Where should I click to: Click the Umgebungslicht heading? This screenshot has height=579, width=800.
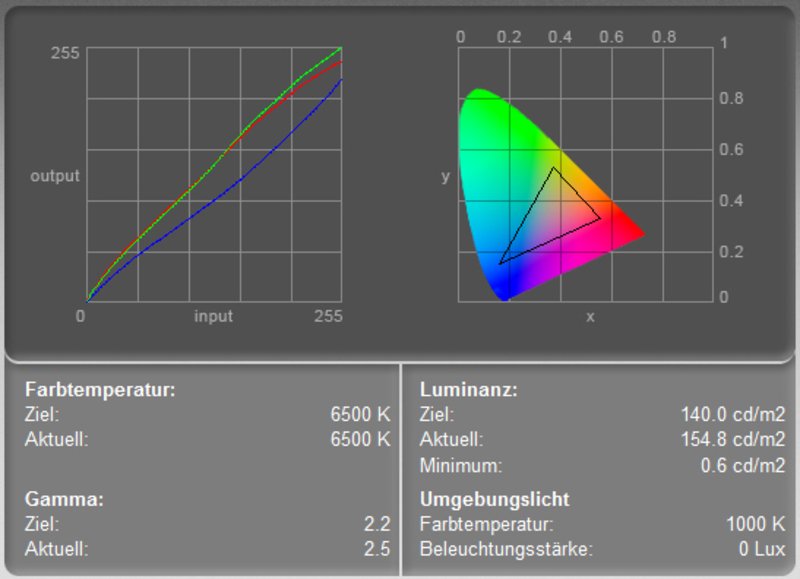[494, 499]
